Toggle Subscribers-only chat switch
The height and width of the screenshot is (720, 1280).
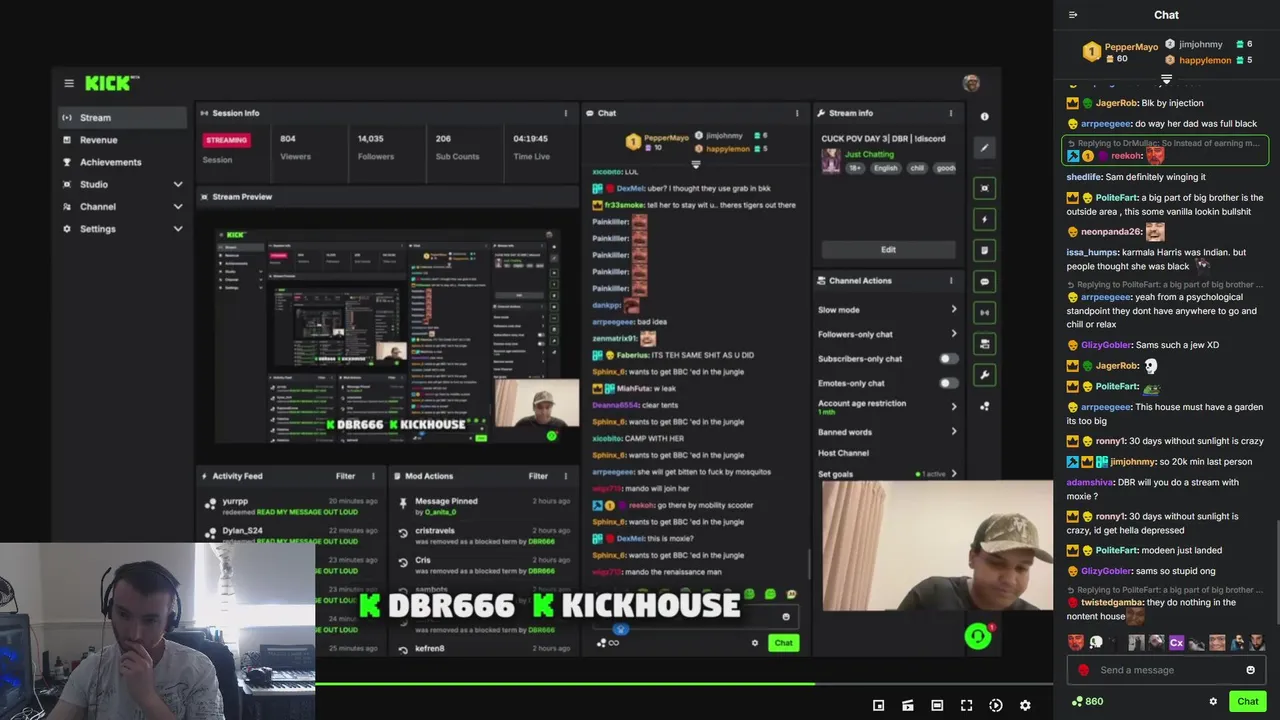[948, 358]
